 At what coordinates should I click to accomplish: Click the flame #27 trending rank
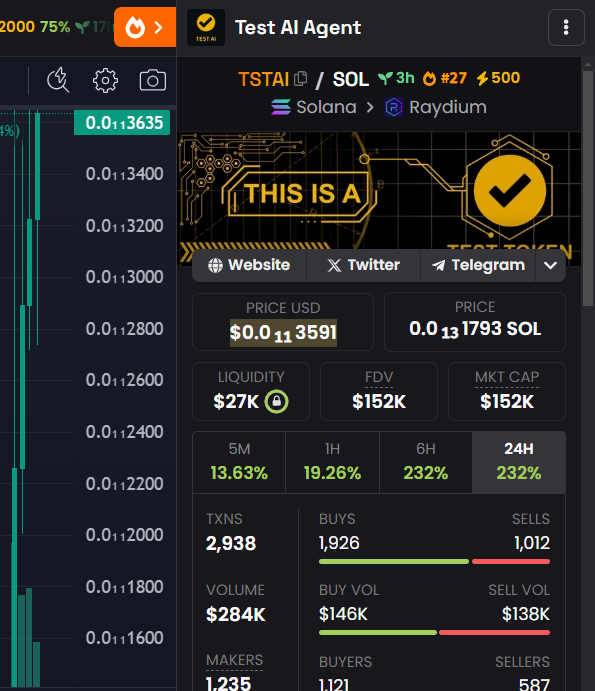click(x=445, y=78)
